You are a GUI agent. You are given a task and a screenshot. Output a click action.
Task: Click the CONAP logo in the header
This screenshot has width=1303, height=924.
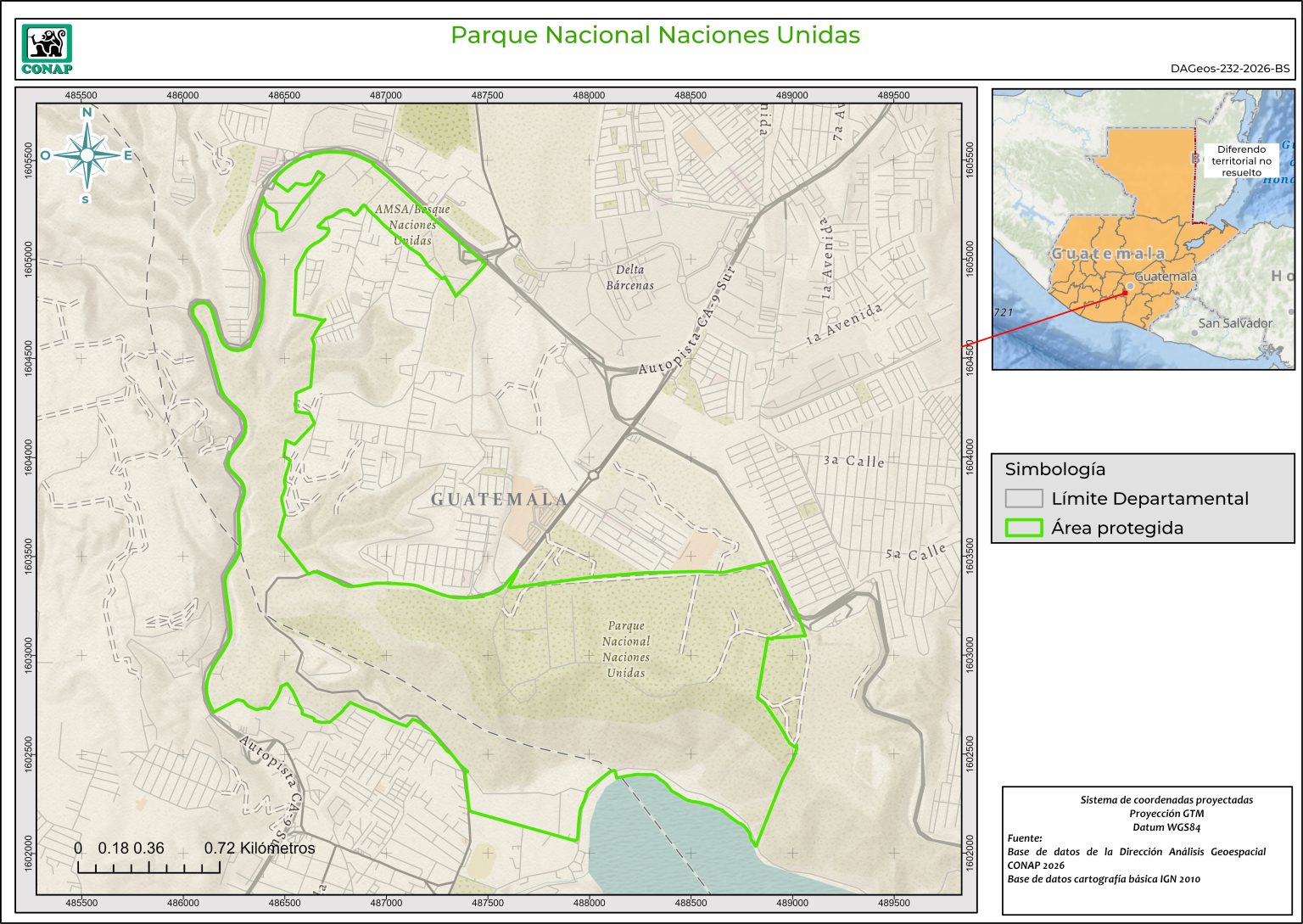coord(47,49)
